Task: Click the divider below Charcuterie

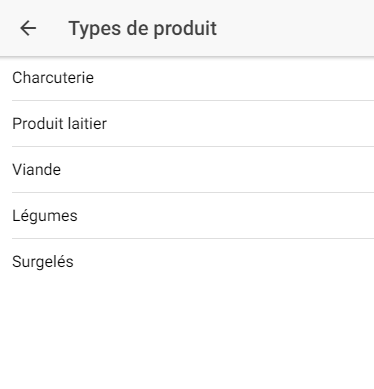Action: click(x=193, y=100)
